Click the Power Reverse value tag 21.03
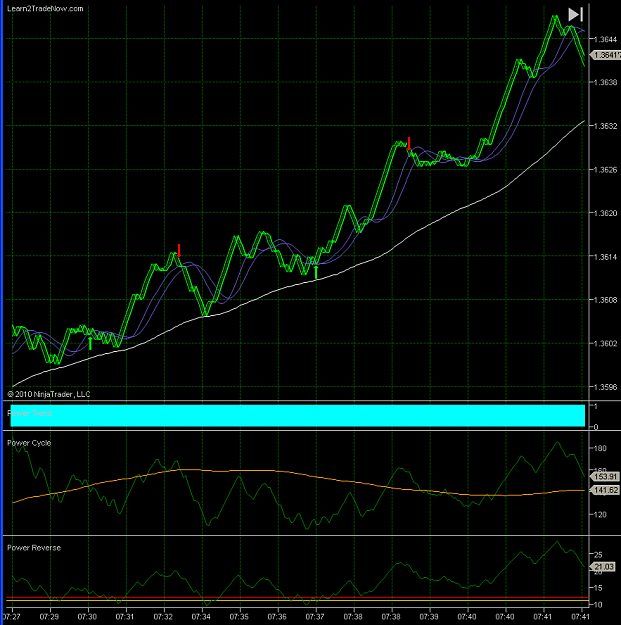Image resolution: width=621 pixels, height=625 pixels. click(x=602, y=566)
